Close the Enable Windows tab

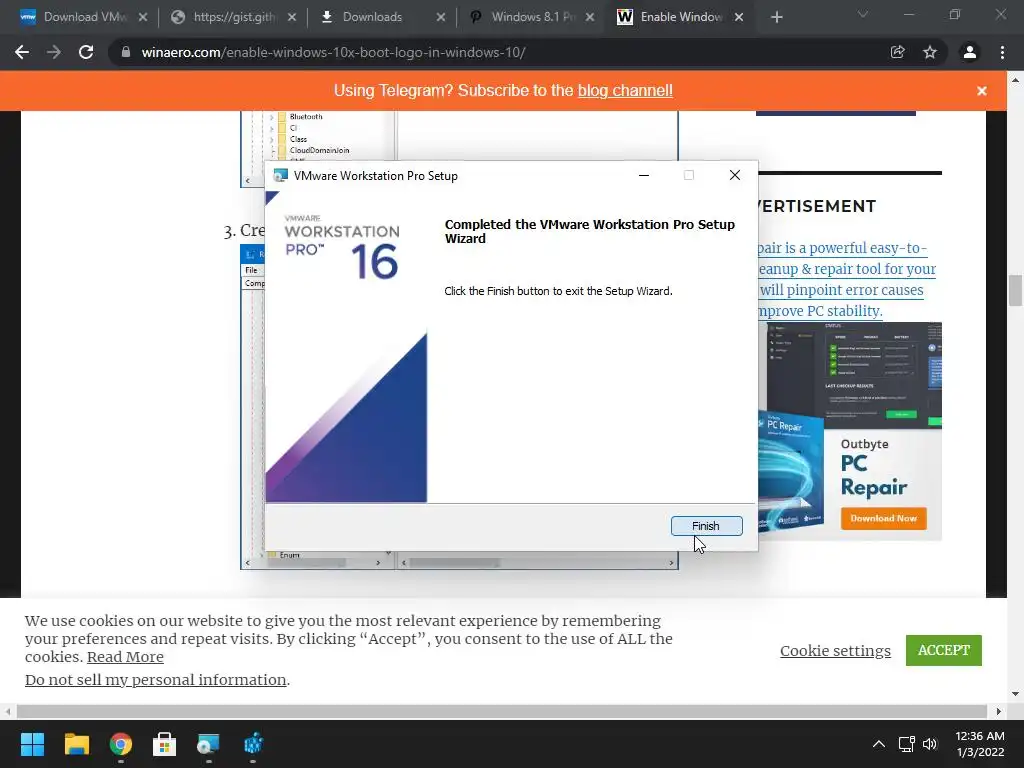[739, 17]
